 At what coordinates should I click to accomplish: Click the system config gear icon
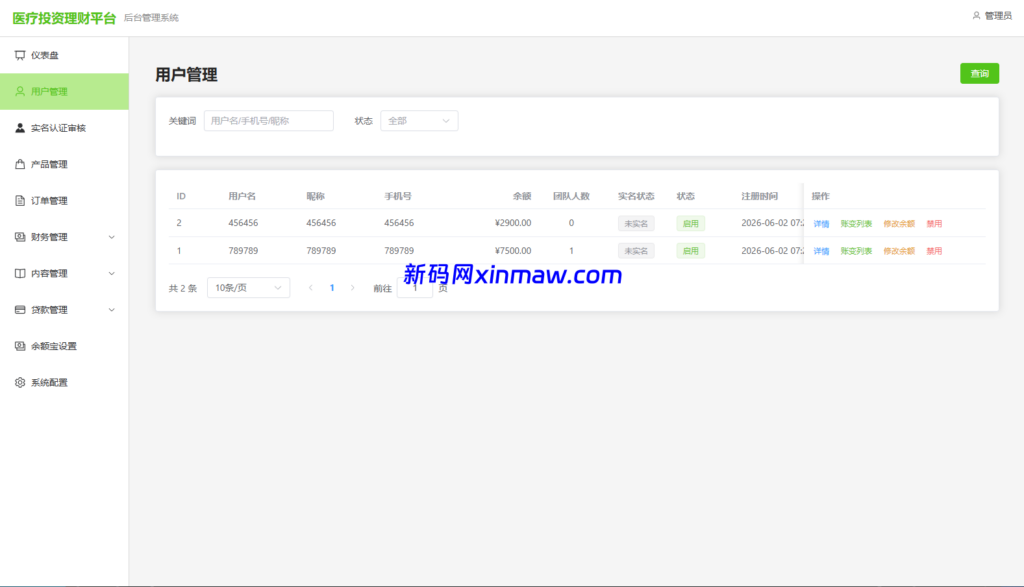click(x=20, y=383)
